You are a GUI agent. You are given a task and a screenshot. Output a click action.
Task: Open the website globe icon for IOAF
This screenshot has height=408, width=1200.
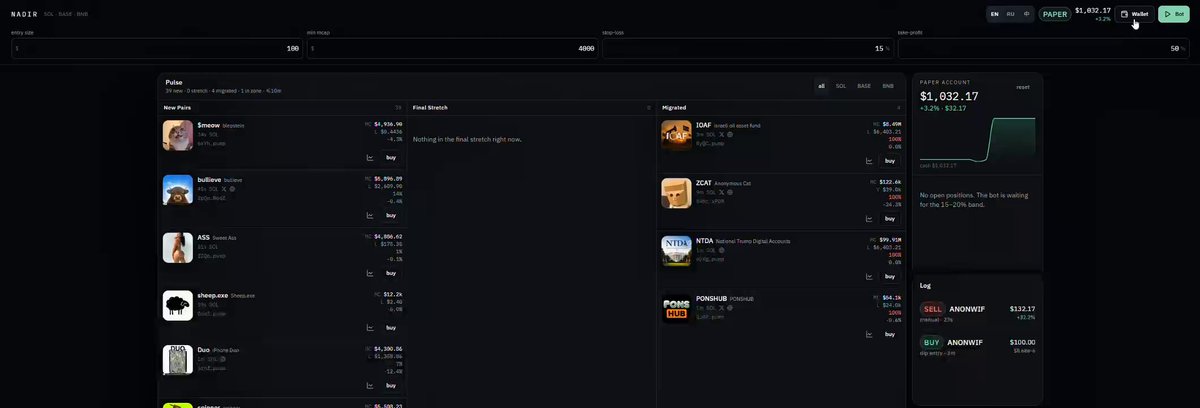(730, 134)
